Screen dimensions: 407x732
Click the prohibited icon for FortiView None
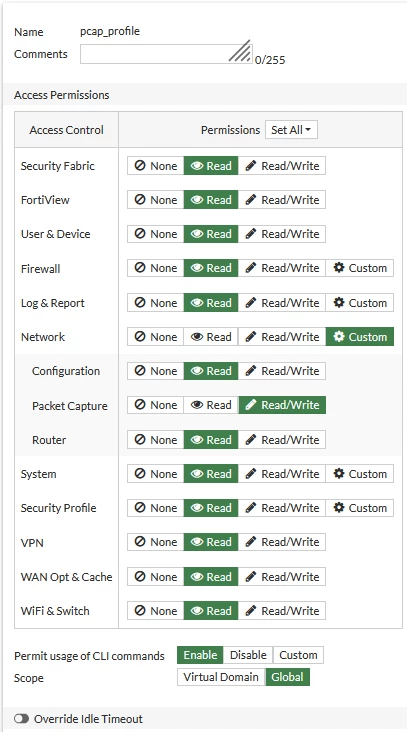click(x=140, y=200)
